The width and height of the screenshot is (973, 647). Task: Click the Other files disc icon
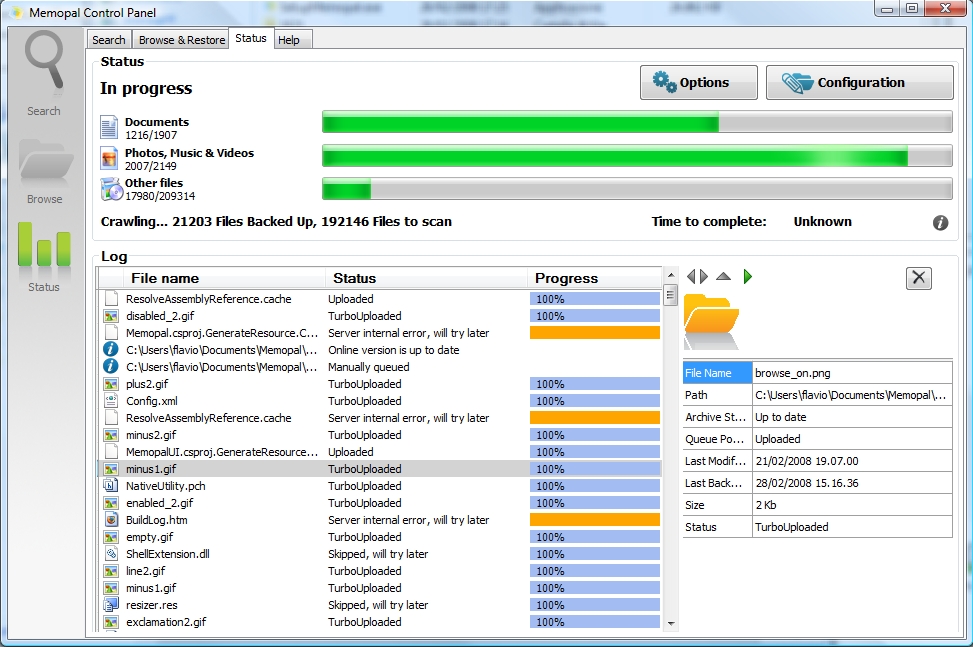pos(112,189)
